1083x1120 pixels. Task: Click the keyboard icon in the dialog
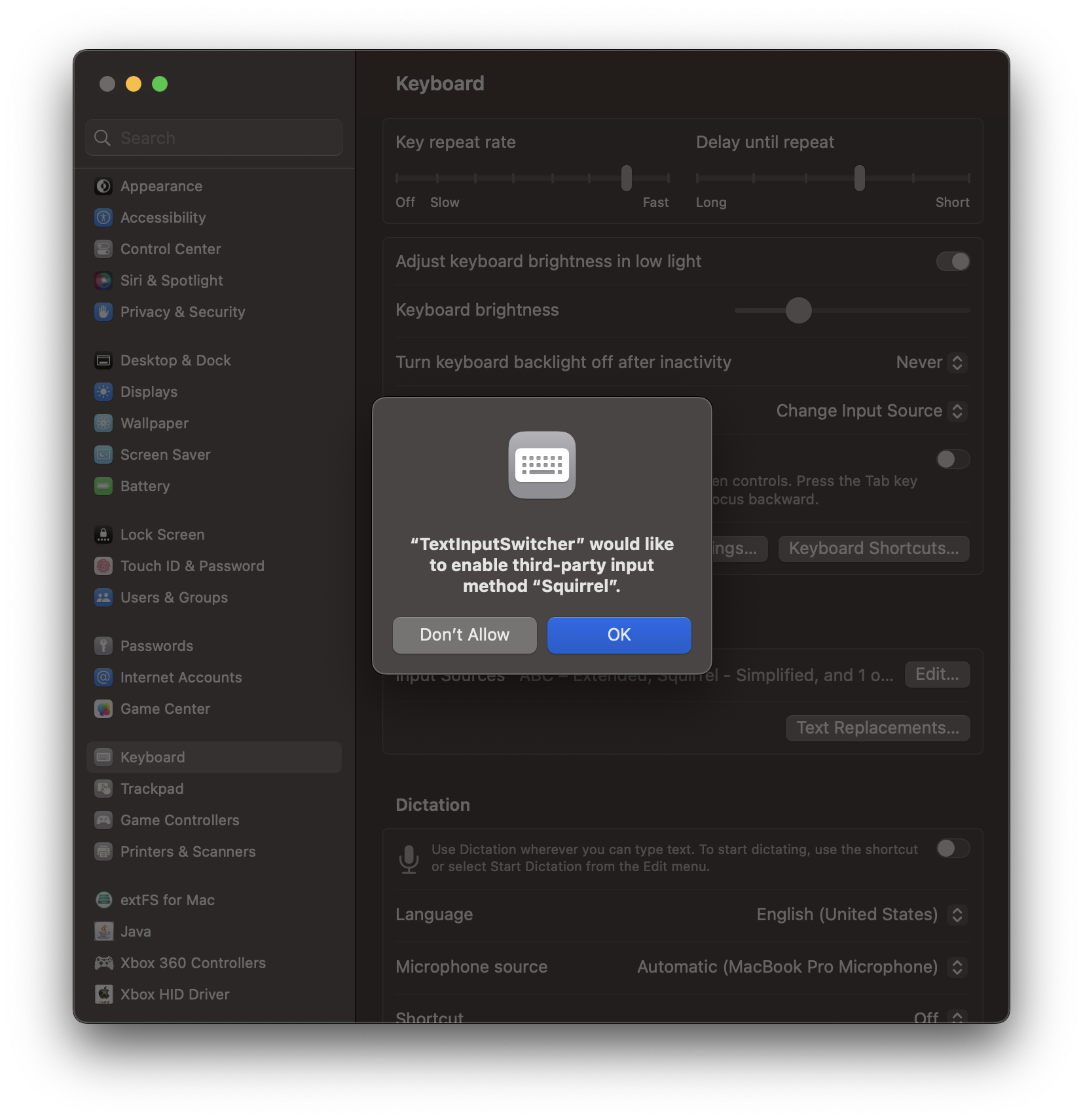542,465
